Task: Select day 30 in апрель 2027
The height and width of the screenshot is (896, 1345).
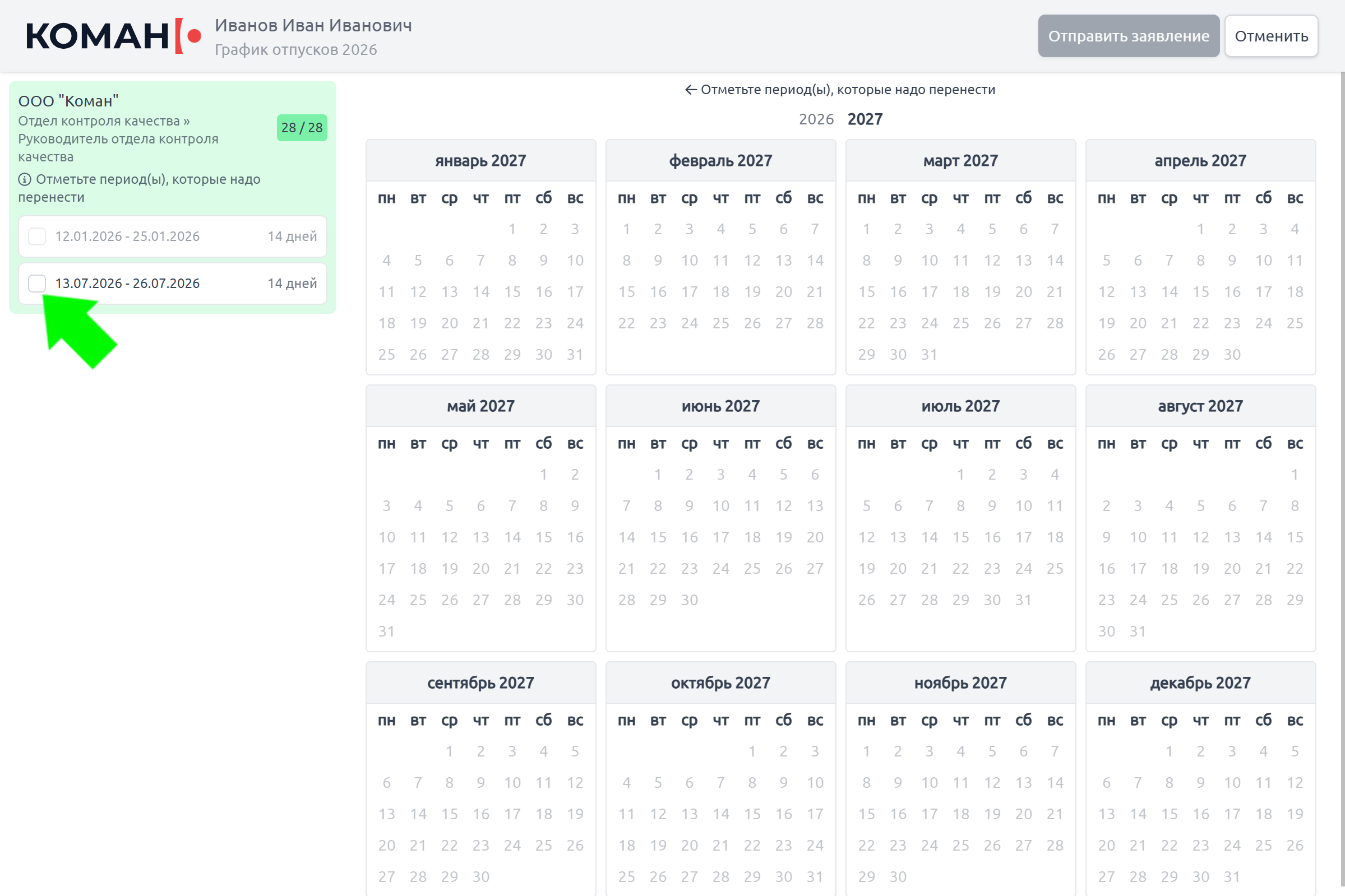Action: pyautogui.click(x=1231, y=355)
